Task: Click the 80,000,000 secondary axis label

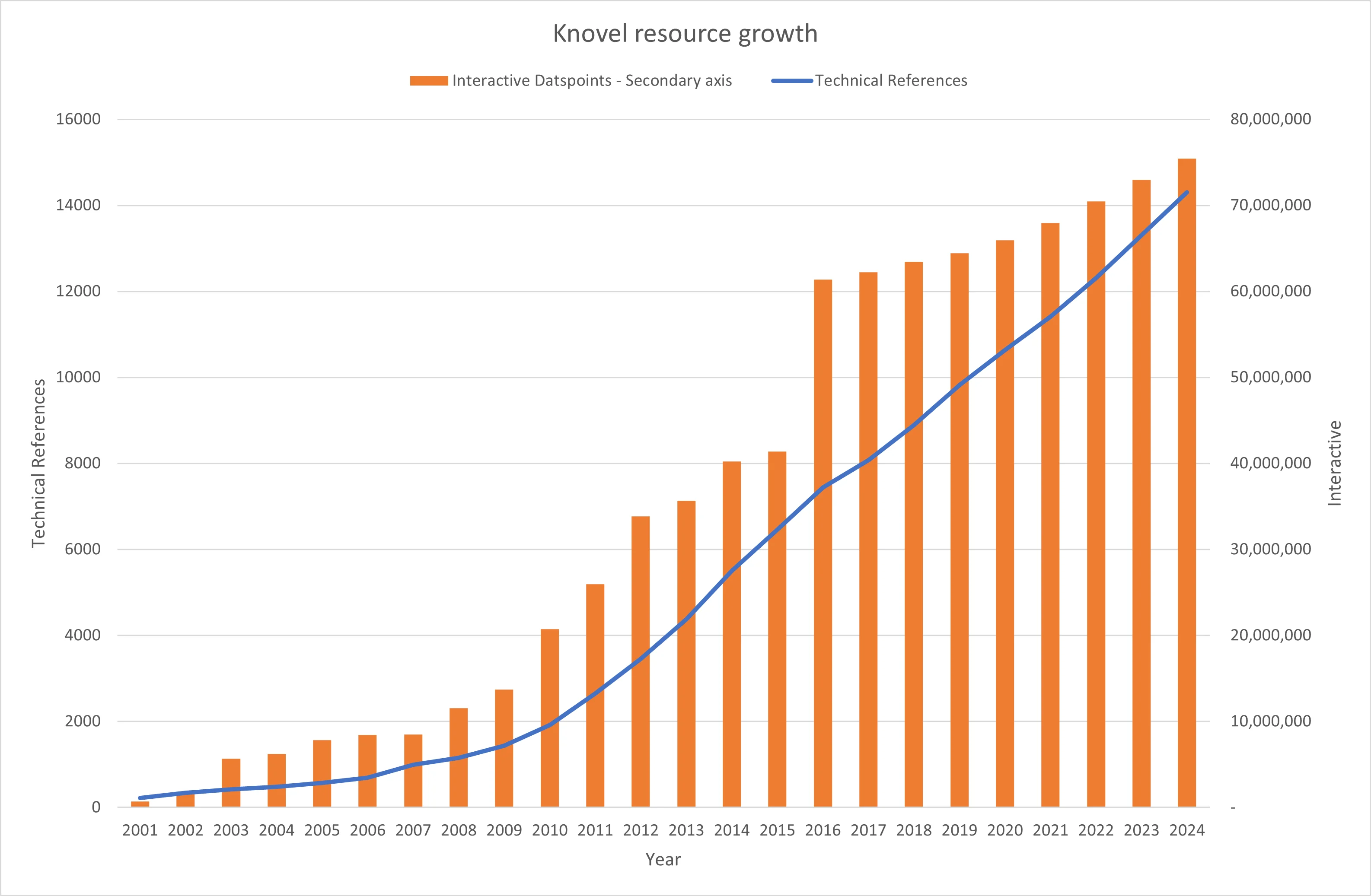Action: click(x=1271, y=119)
